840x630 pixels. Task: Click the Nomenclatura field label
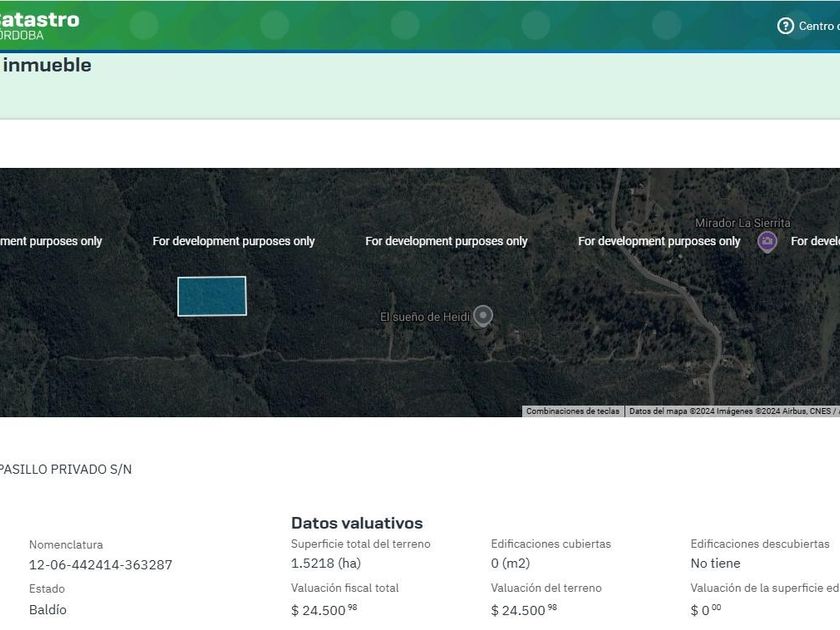pos(66,544)
